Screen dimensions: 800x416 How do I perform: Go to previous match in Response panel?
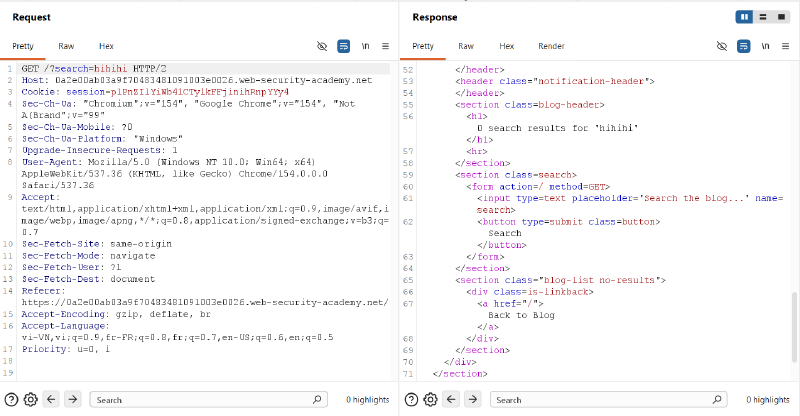point(451,399)
